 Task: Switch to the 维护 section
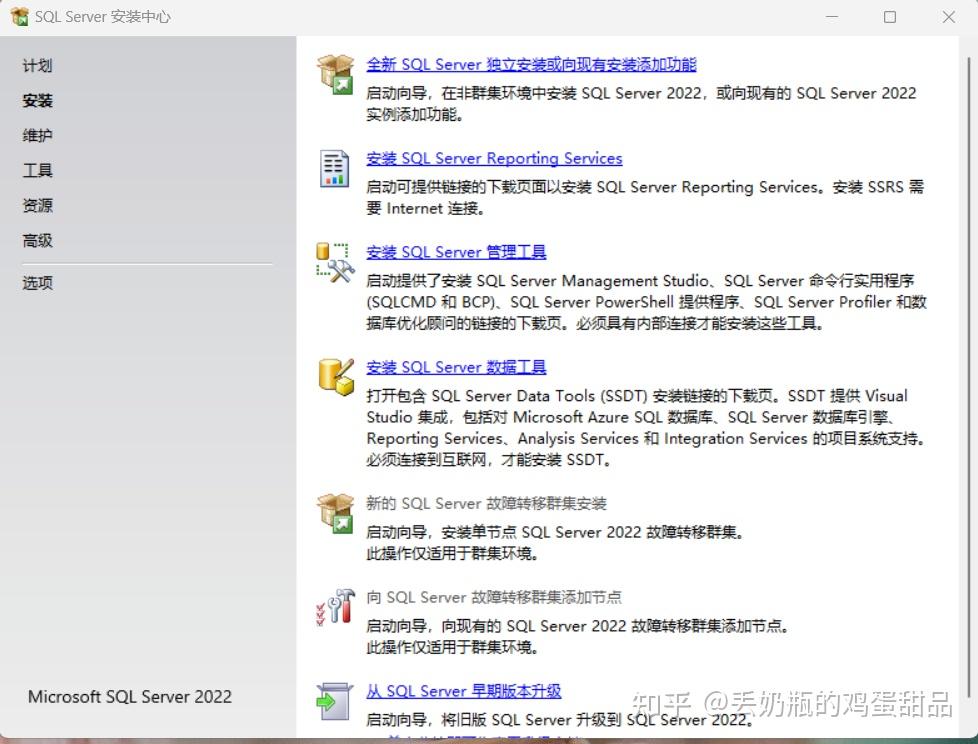37,135
